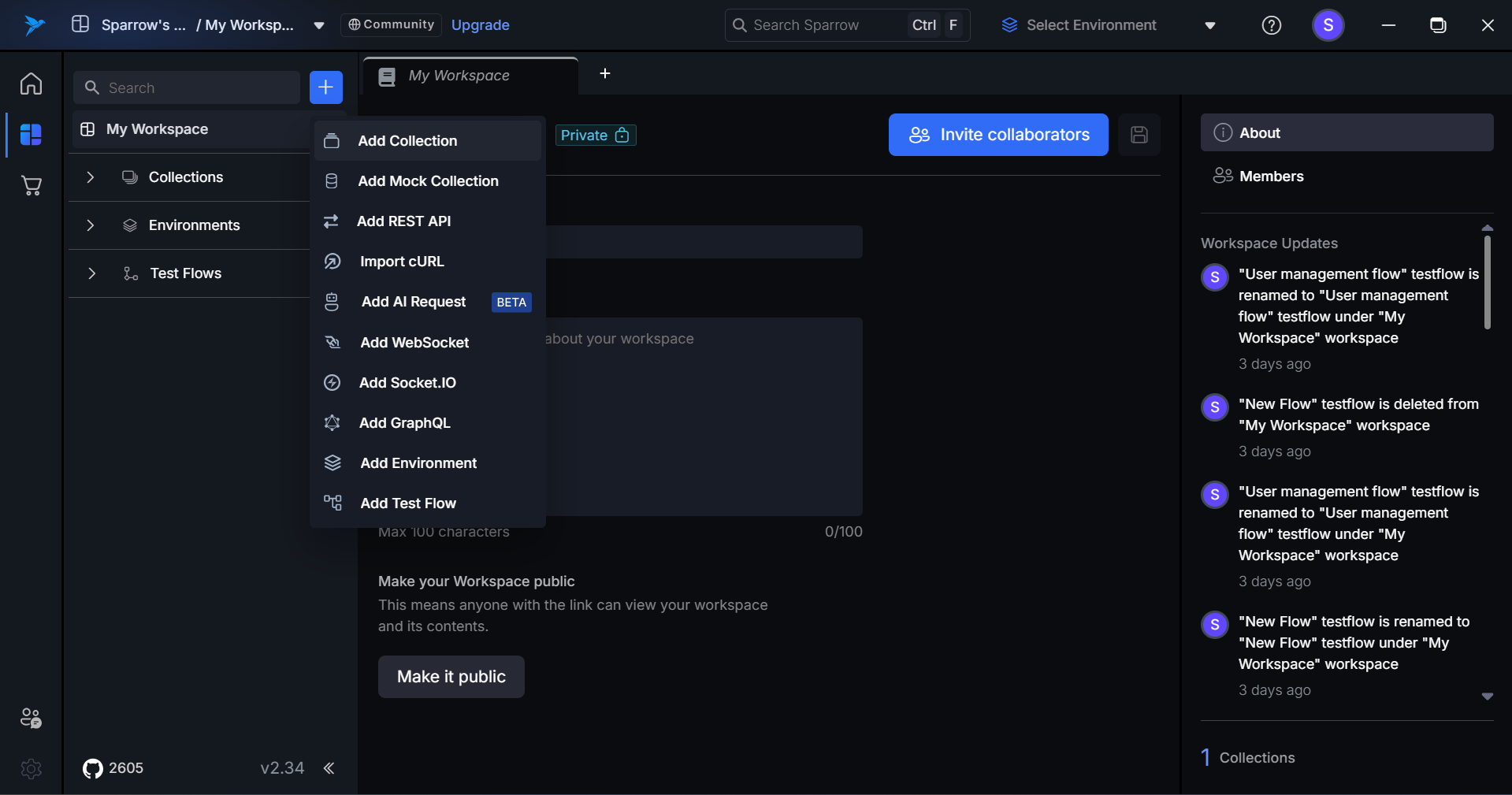The image size is (1512, 795).
Task: Click the save workspace disk icon
Action: [x=1139, y=135]
